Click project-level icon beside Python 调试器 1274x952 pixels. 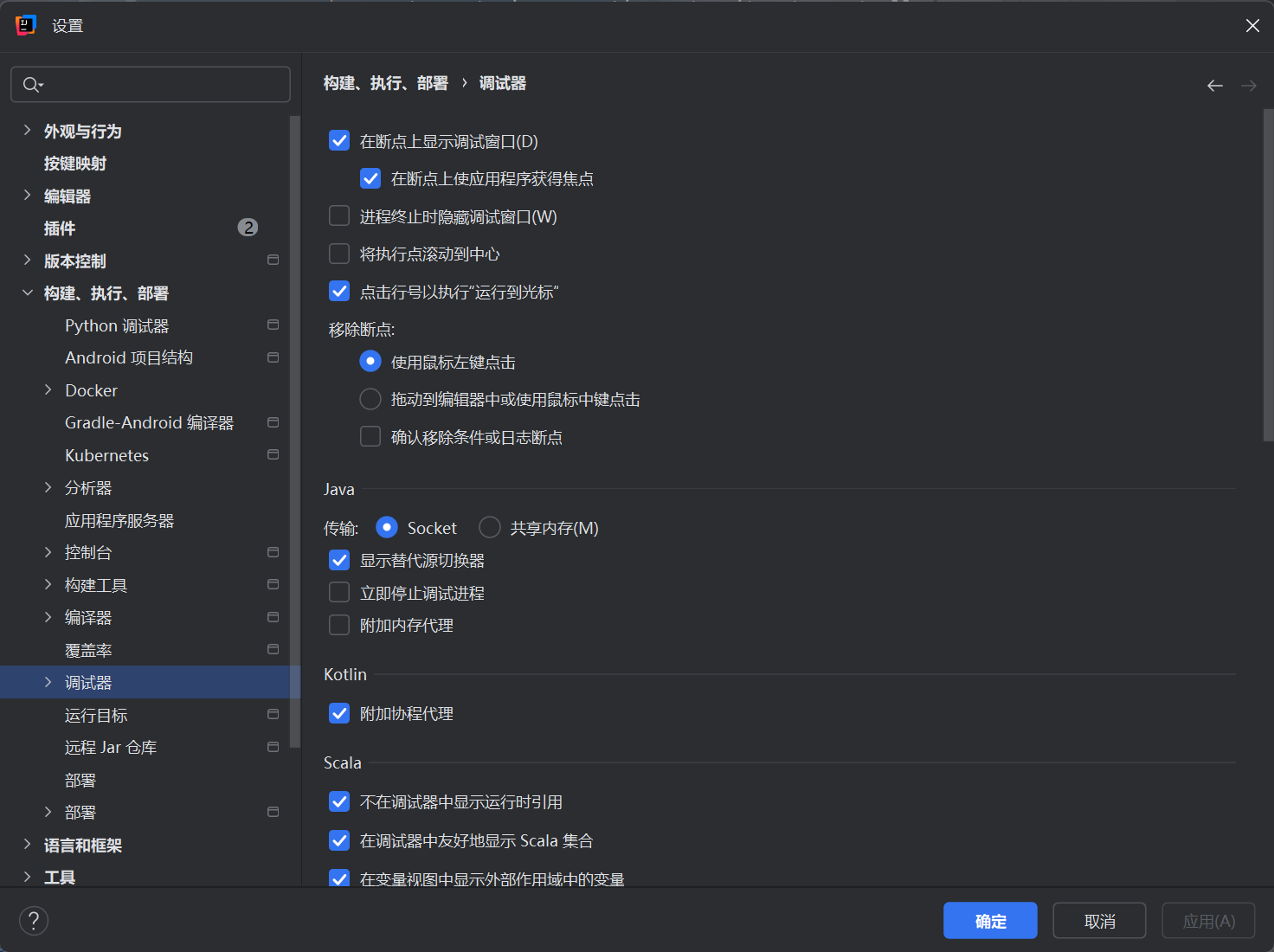273,325
